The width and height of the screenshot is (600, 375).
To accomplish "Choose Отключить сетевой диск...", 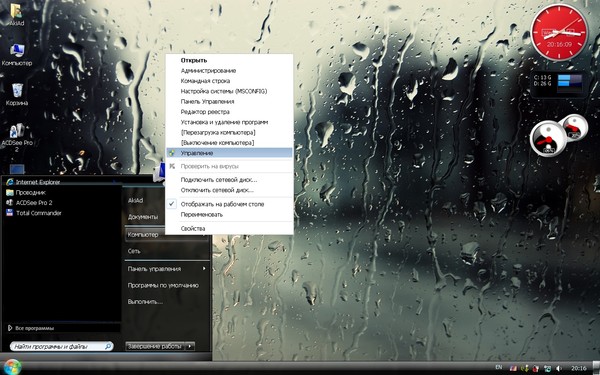I will coord(217,190).
